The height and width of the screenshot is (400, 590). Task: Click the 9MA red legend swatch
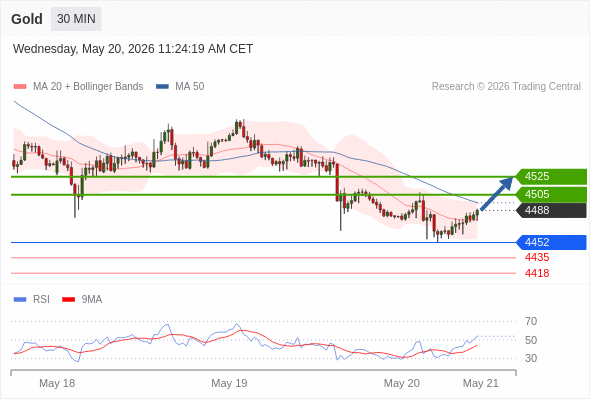pyautogui.click(x=68, y=300)
